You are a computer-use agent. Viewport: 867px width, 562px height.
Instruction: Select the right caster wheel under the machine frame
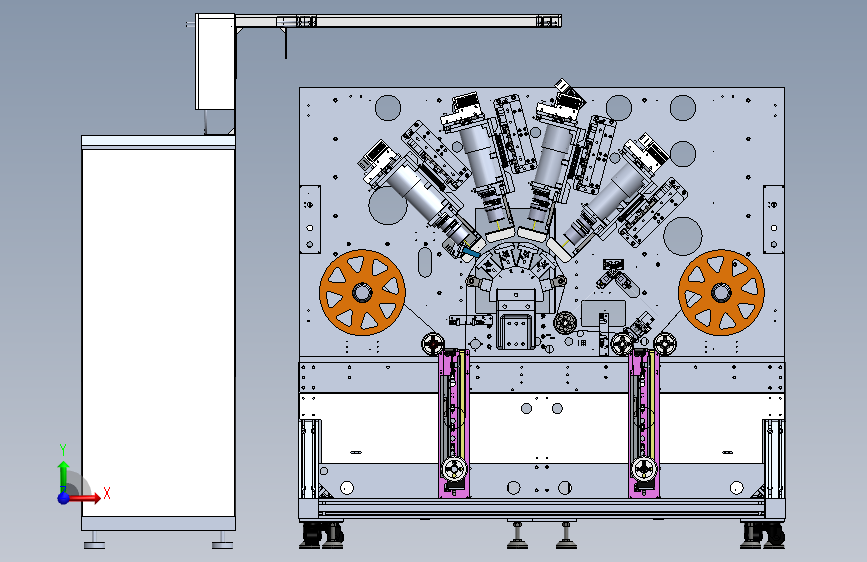tap(773, 535)
